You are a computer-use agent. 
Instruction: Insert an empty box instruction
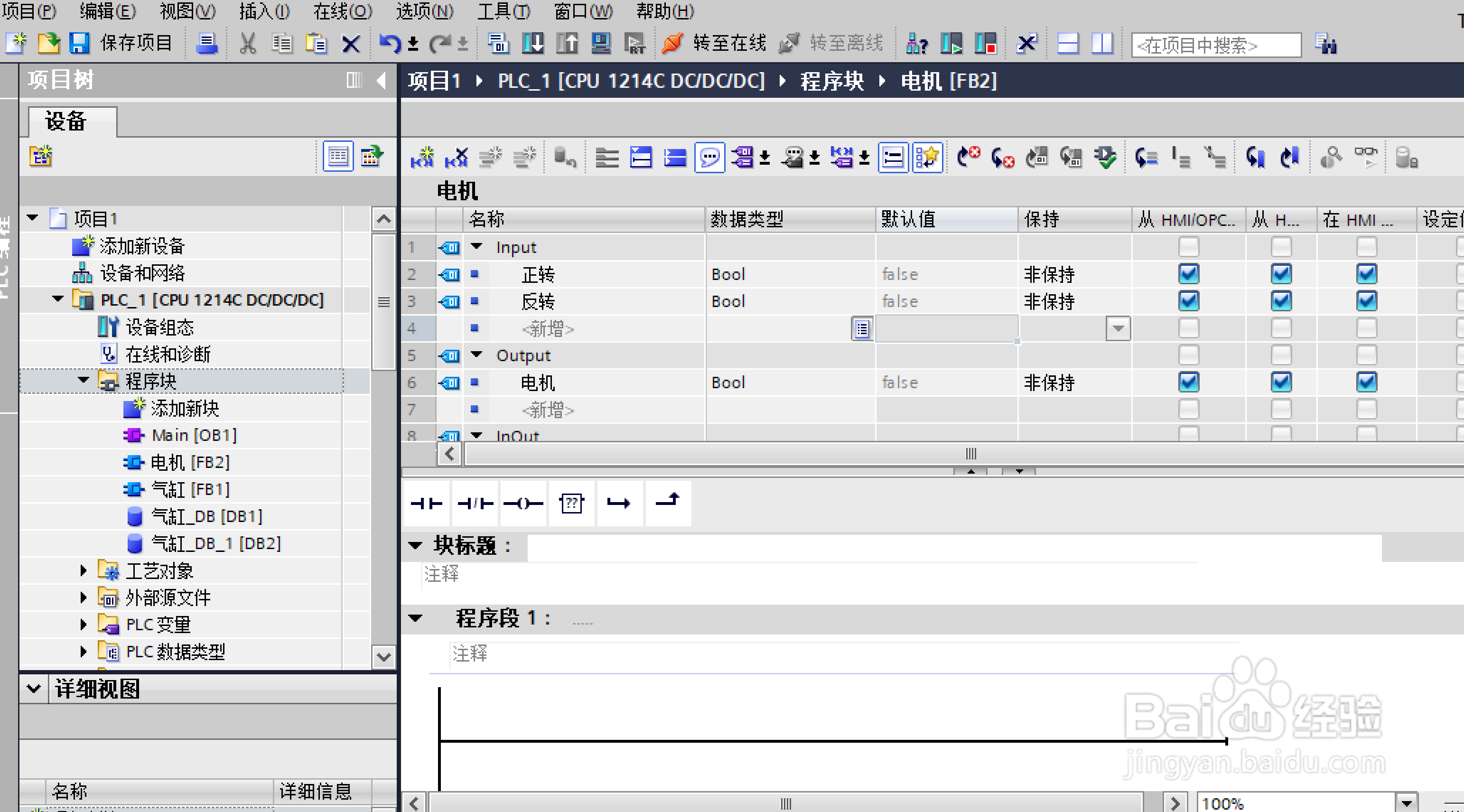[x=571, y=504]
